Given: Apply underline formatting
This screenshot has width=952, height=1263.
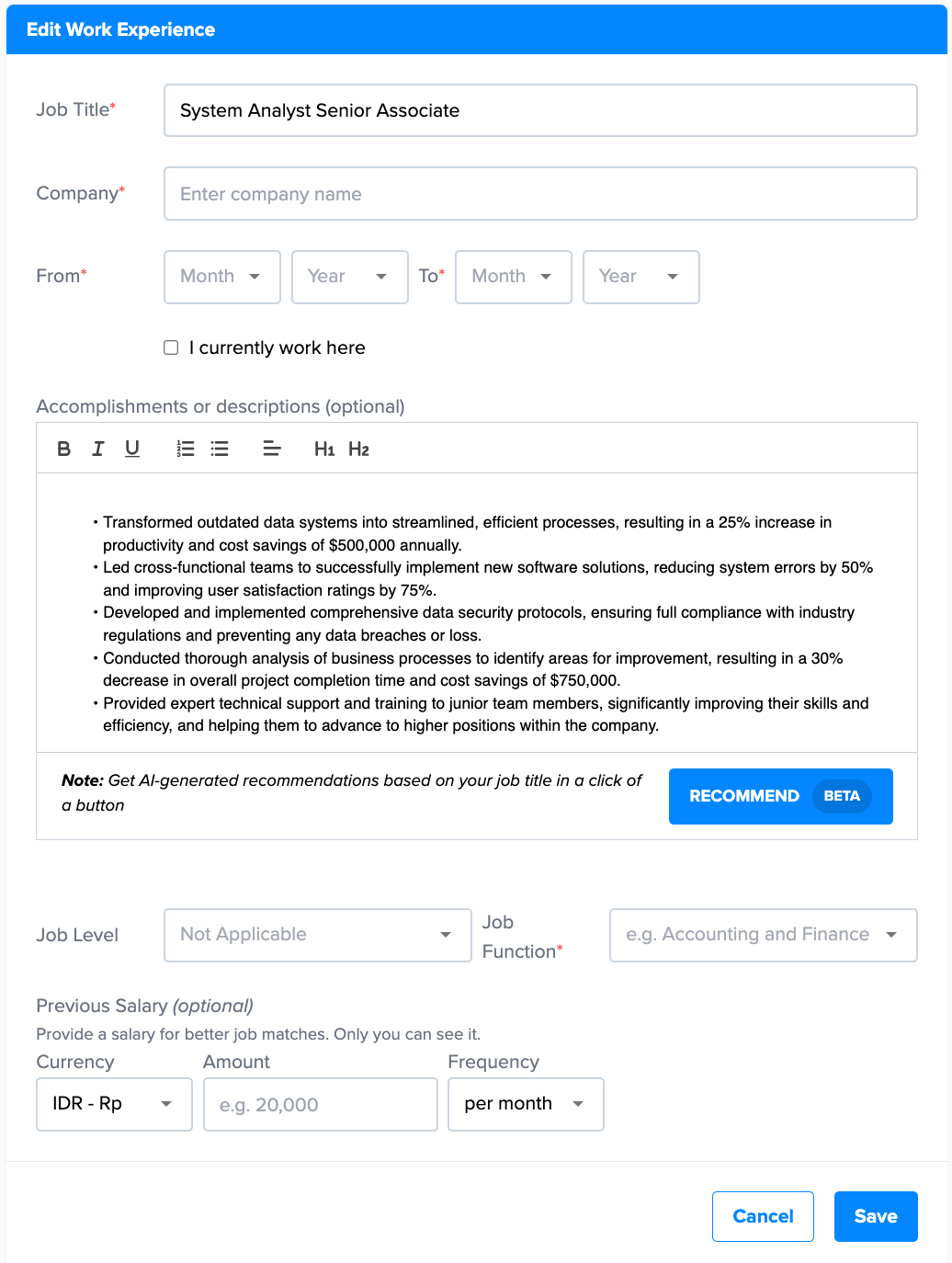Looking at the screenshot, I should pyautogui.click(x=132, y=449).
